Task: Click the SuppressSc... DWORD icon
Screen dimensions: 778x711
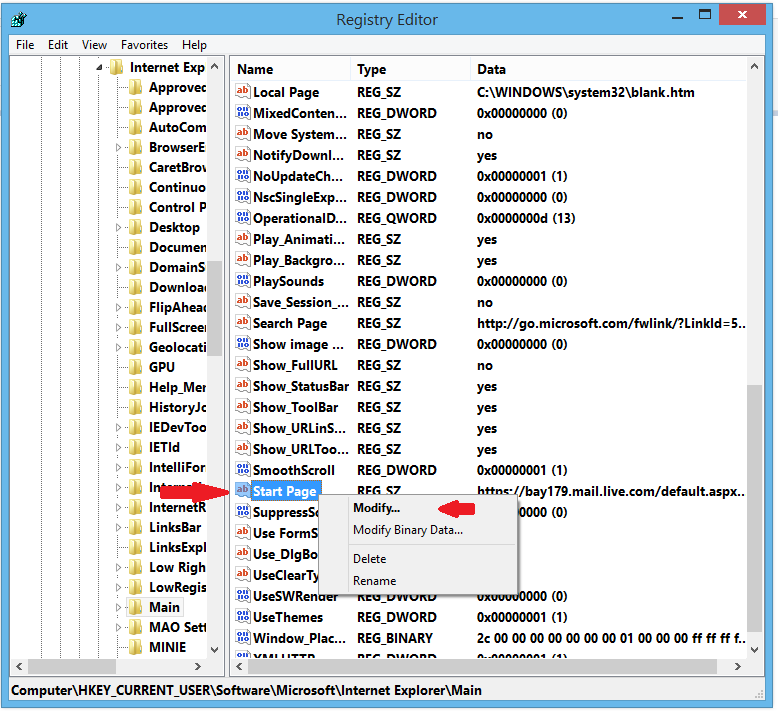Action: click(243, 511)
